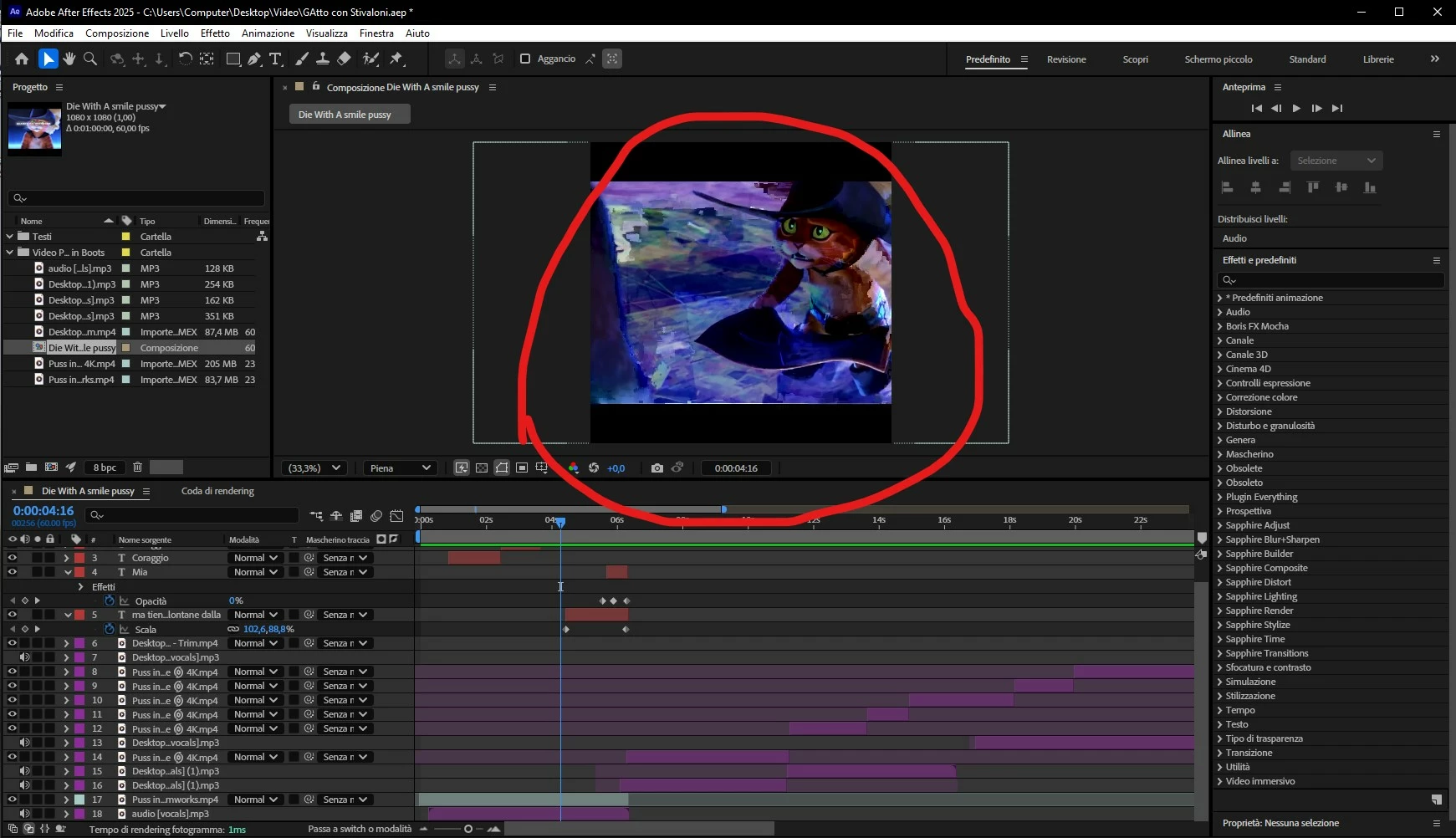The image size is (1456, 838).
Task: Hide the Coraggio layer eye
Action: coord(13,558)
